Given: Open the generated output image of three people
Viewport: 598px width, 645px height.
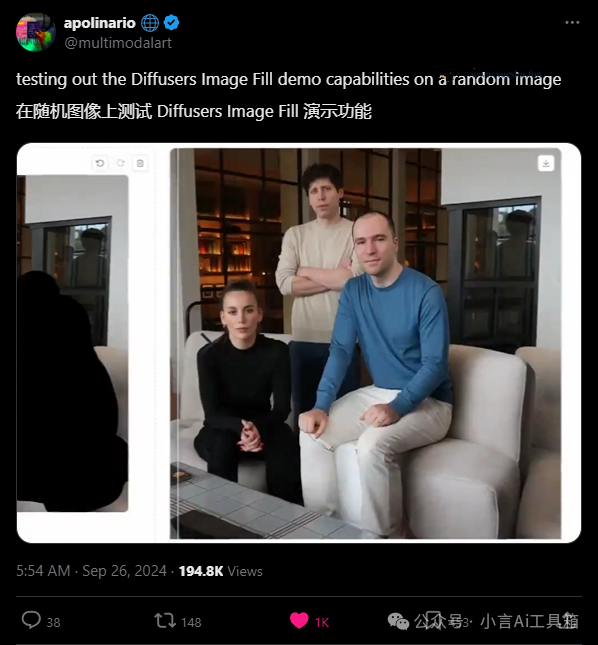Looking at the screenshot, I should click(366, 343).
